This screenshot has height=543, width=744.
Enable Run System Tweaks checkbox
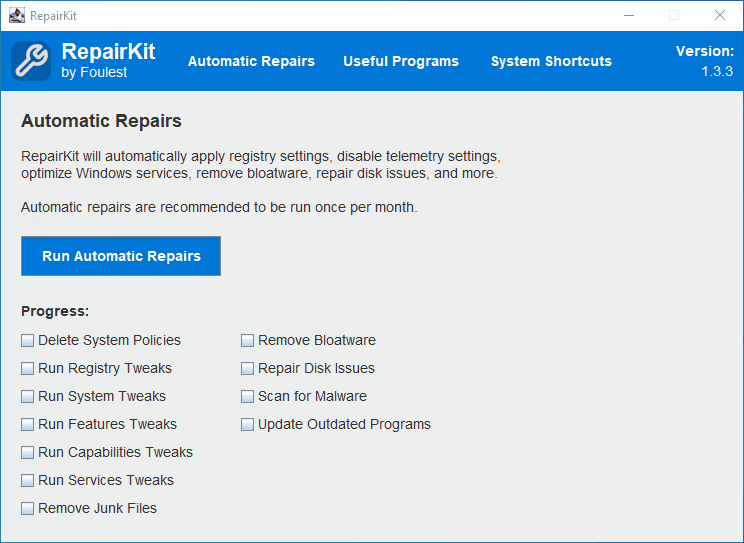28,396
